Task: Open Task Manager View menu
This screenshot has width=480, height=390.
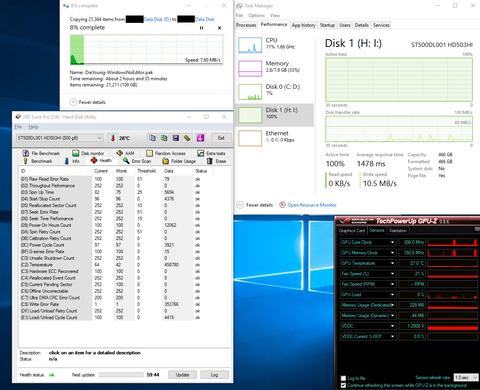Action: pyautogui.click(x=275, y=15)
